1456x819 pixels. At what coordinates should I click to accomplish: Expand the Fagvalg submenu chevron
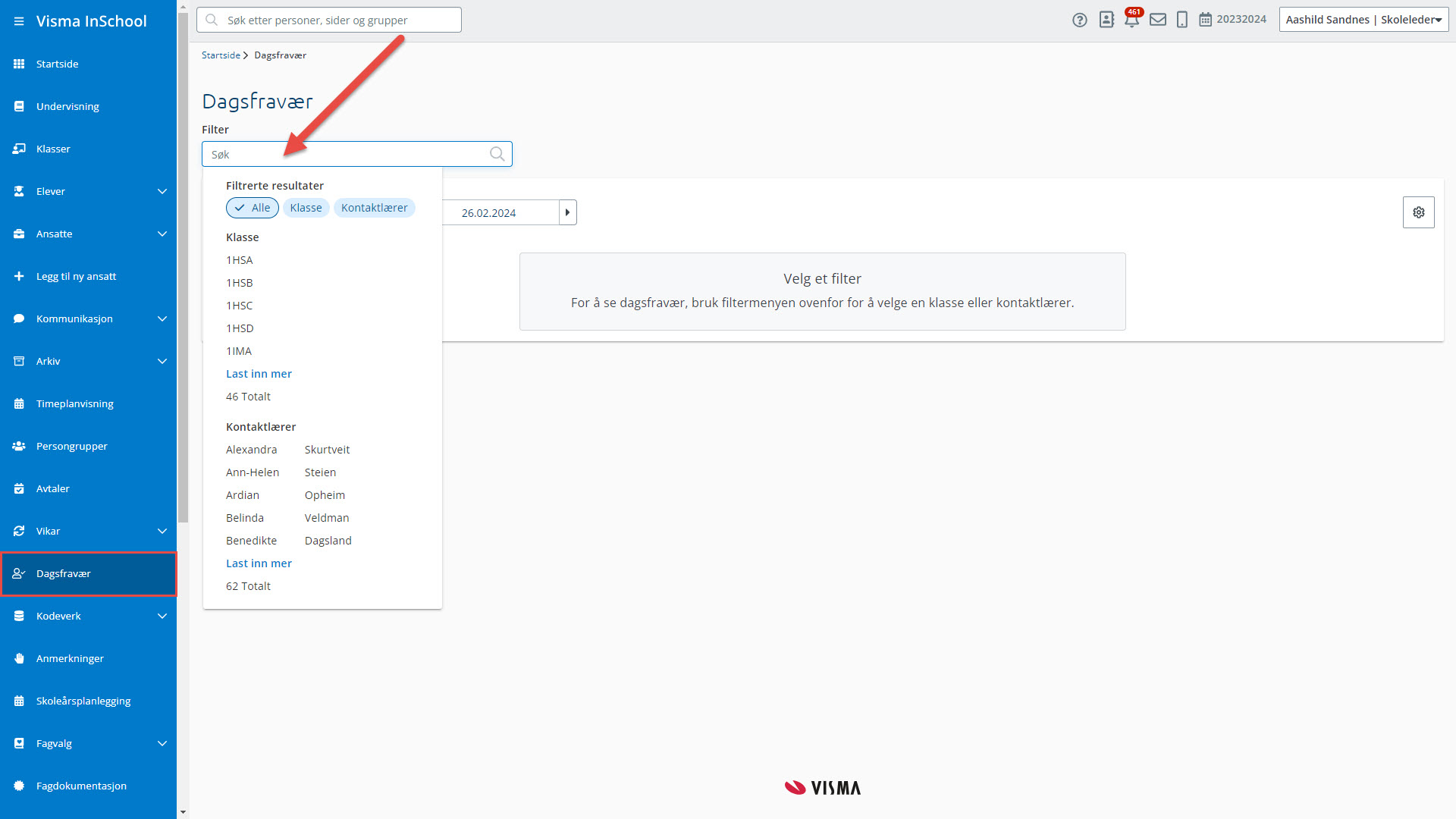point(162,743)
